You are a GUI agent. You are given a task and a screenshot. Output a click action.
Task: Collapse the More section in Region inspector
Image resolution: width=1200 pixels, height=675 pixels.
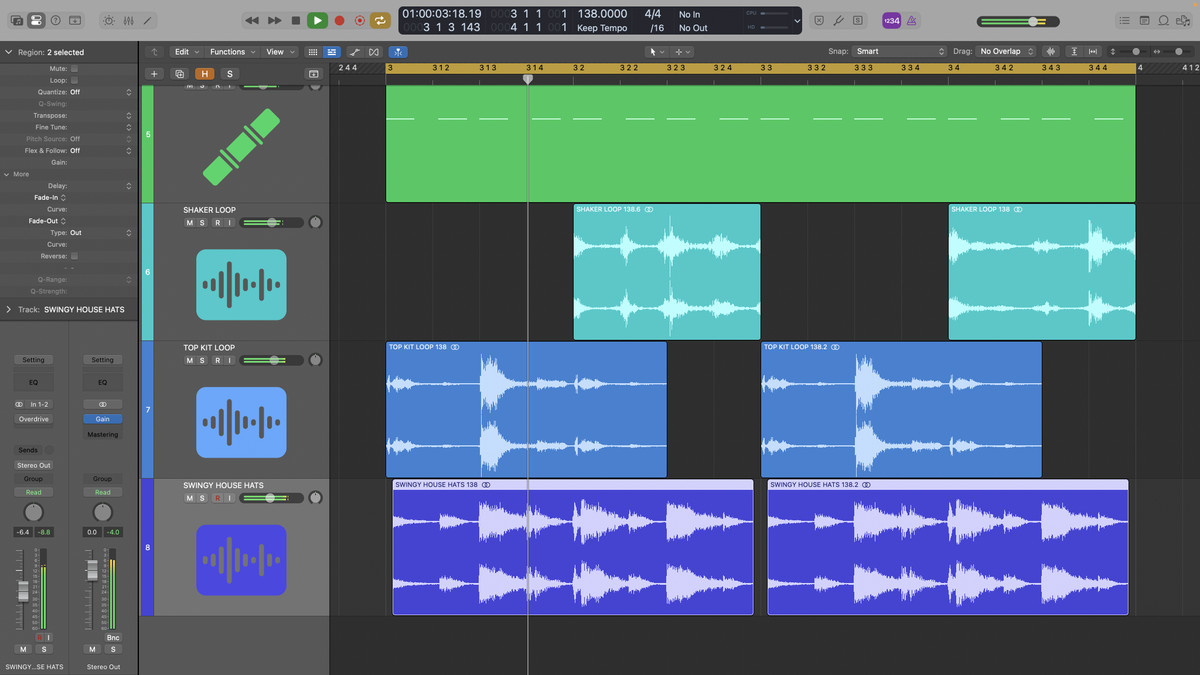click(x=7, y=174)
